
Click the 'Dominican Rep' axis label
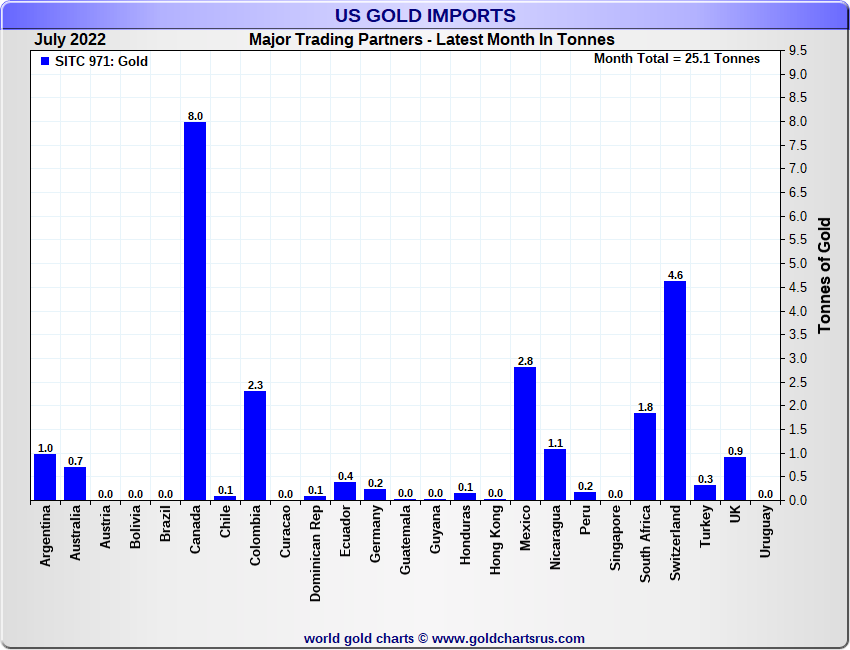(x=315, y=554)
